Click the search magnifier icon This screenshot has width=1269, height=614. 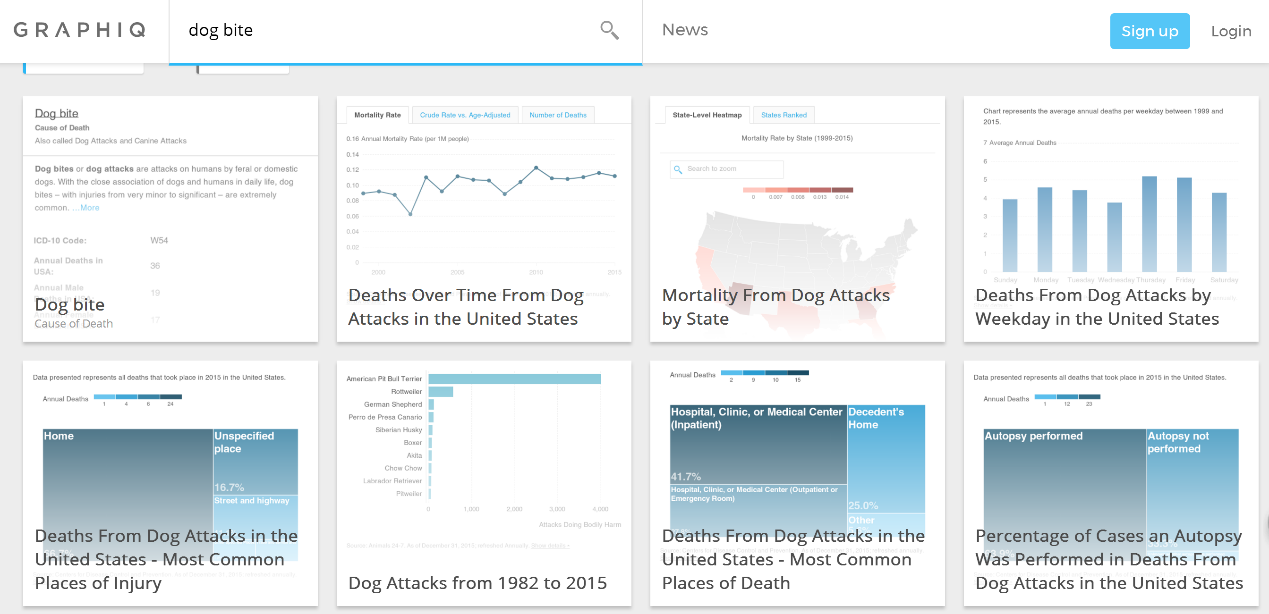[609, 30]
